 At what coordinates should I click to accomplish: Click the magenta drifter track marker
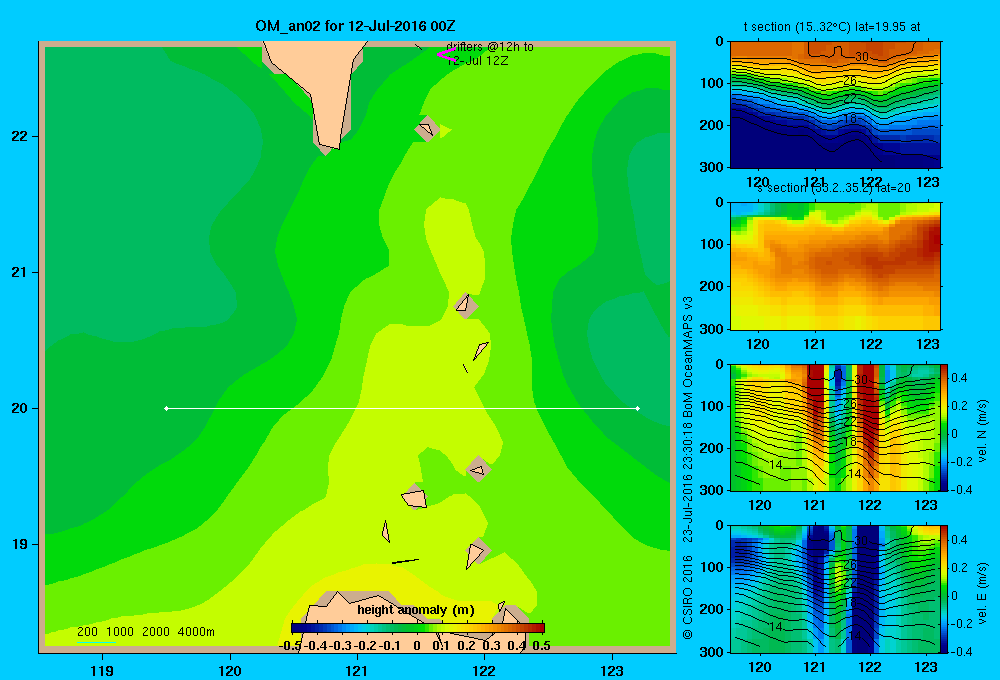point(446,55)
